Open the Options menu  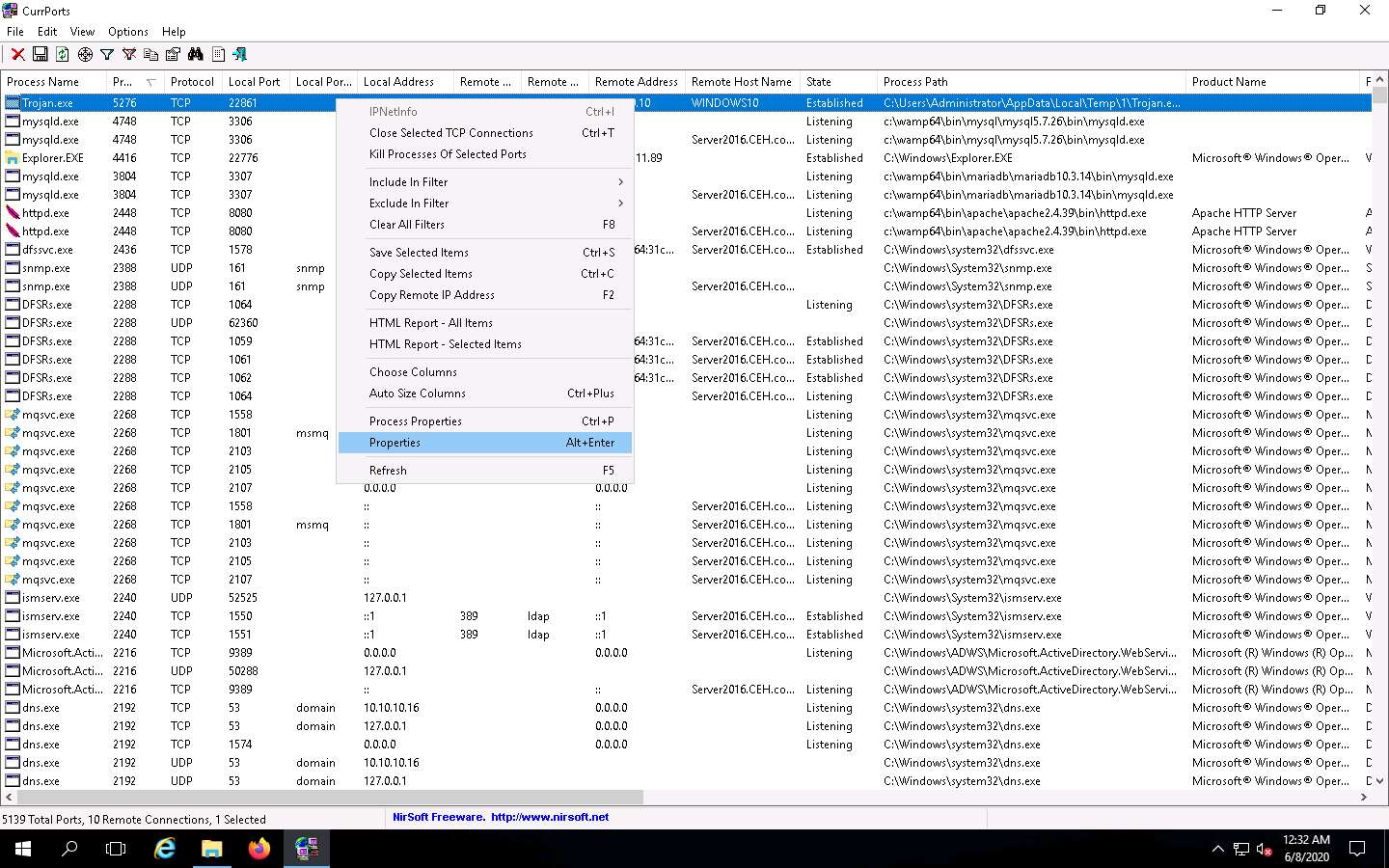coord(128,32)
